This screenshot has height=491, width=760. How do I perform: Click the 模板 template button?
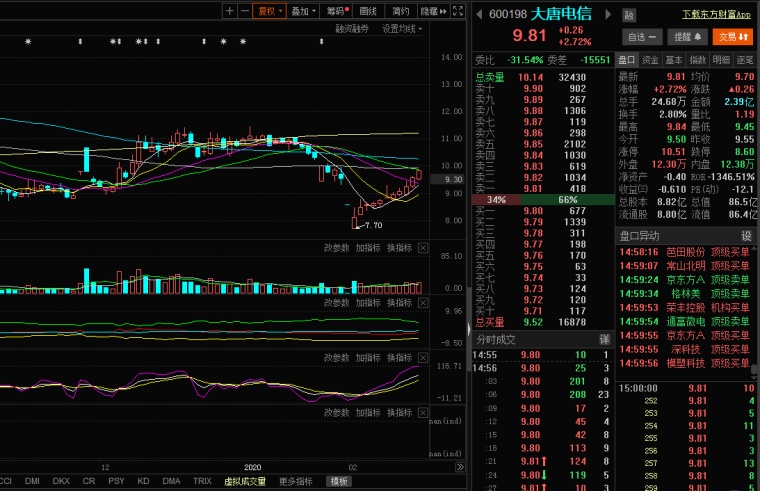[x=339, y=481]
